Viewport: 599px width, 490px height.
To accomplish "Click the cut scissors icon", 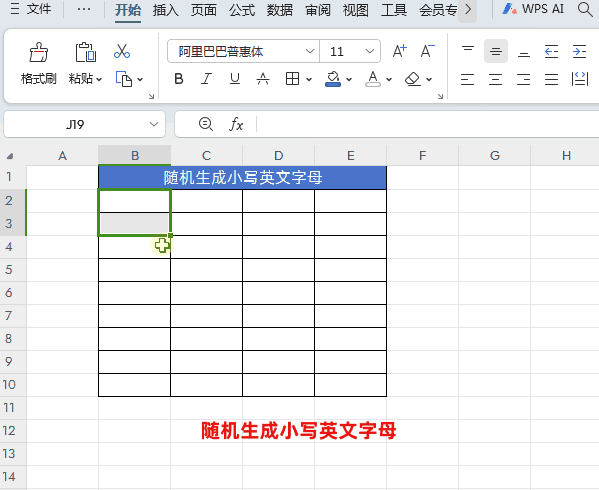I will 122,51.
